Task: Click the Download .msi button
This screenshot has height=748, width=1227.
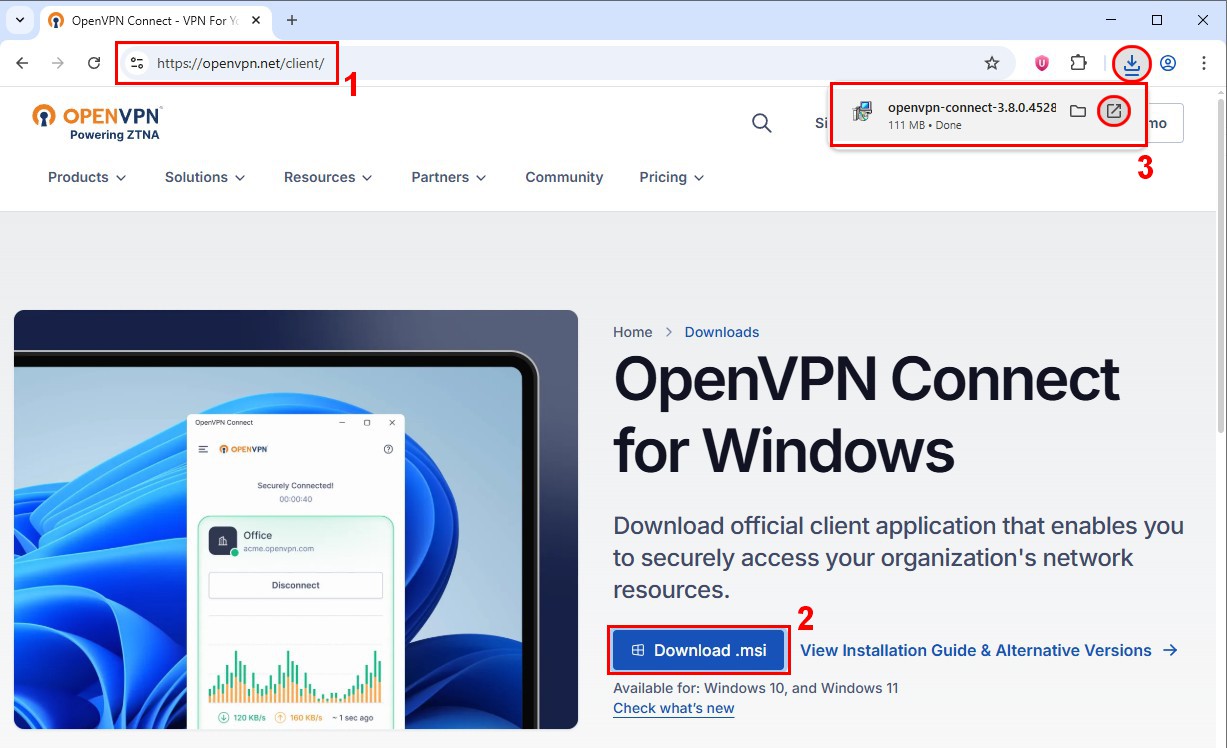Action: point(699,650)
